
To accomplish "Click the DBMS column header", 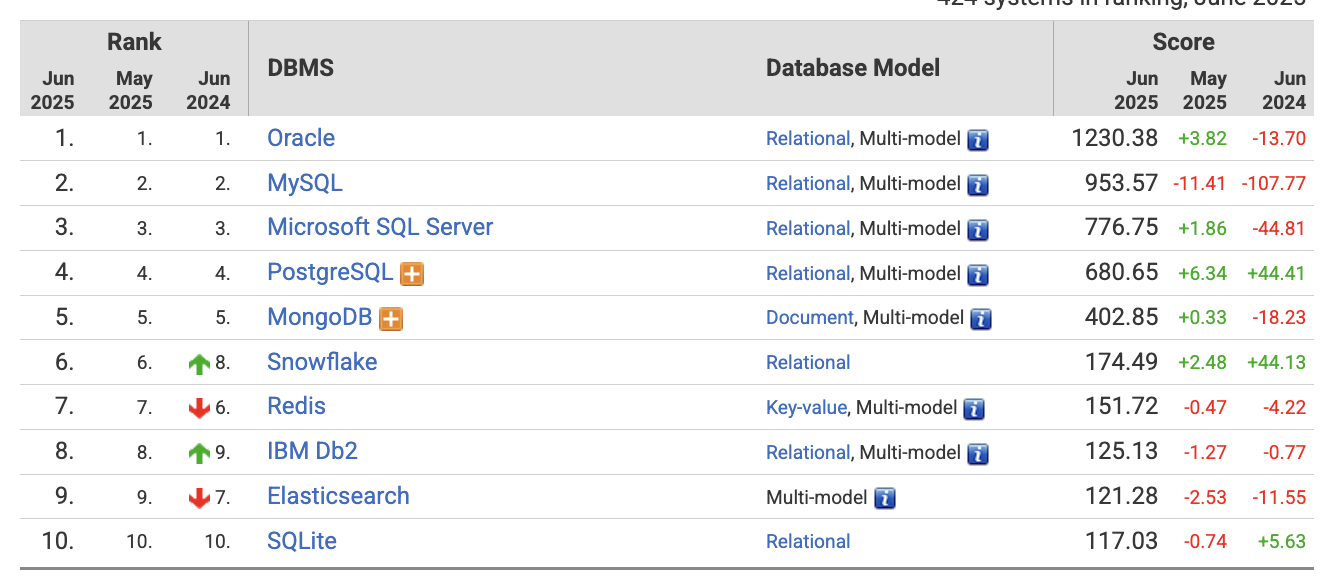I will click(x=301, y=68).
